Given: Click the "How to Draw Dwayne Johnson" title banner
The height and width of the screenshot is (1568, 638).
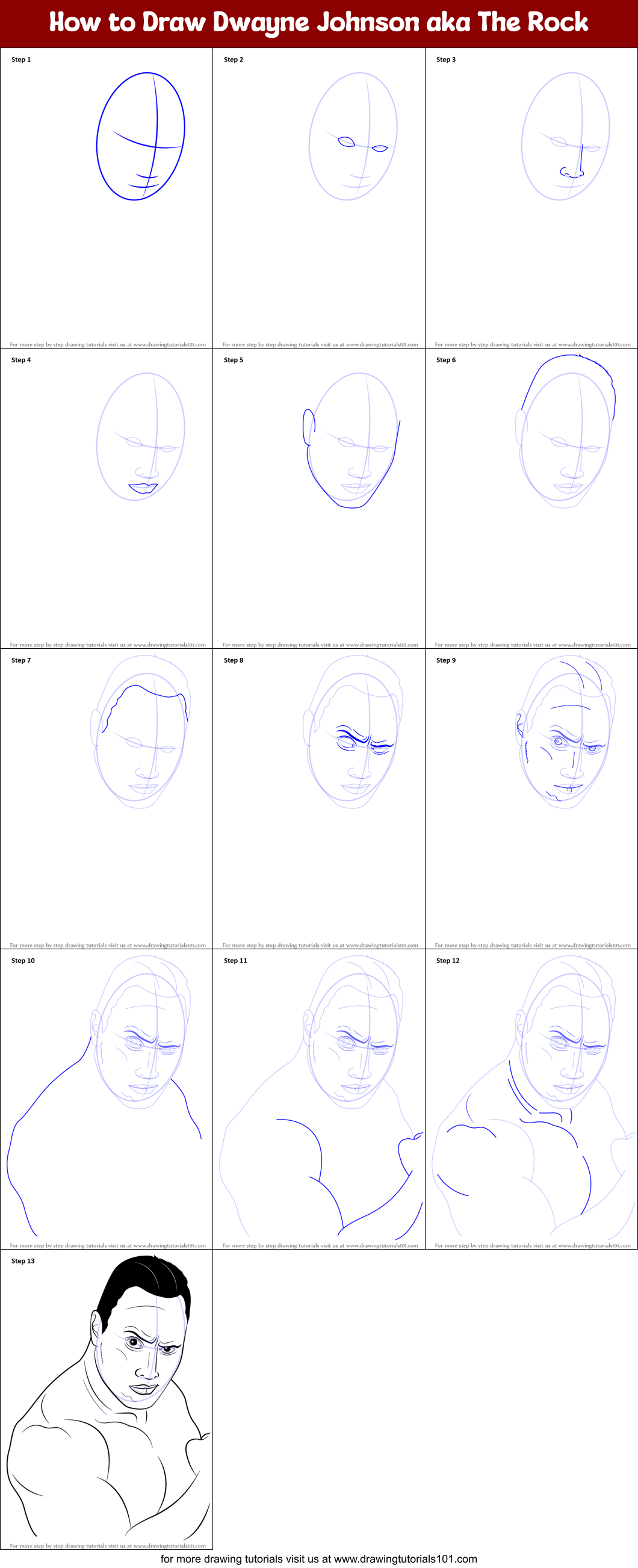Looking at the screenshot, I should [x=318, y=22].
